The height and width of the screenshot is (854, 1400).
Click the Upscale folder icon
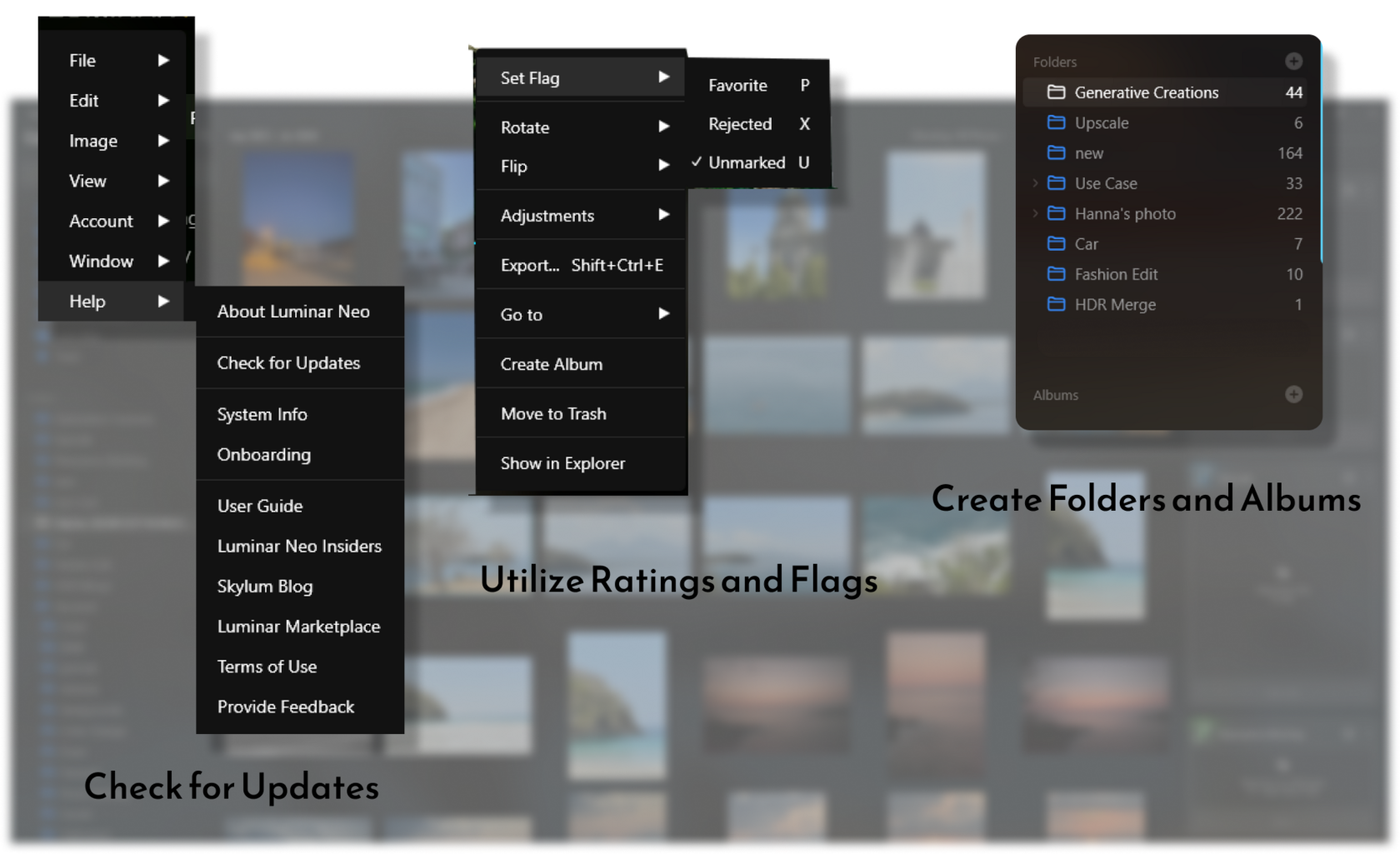tap(1056, 122)
